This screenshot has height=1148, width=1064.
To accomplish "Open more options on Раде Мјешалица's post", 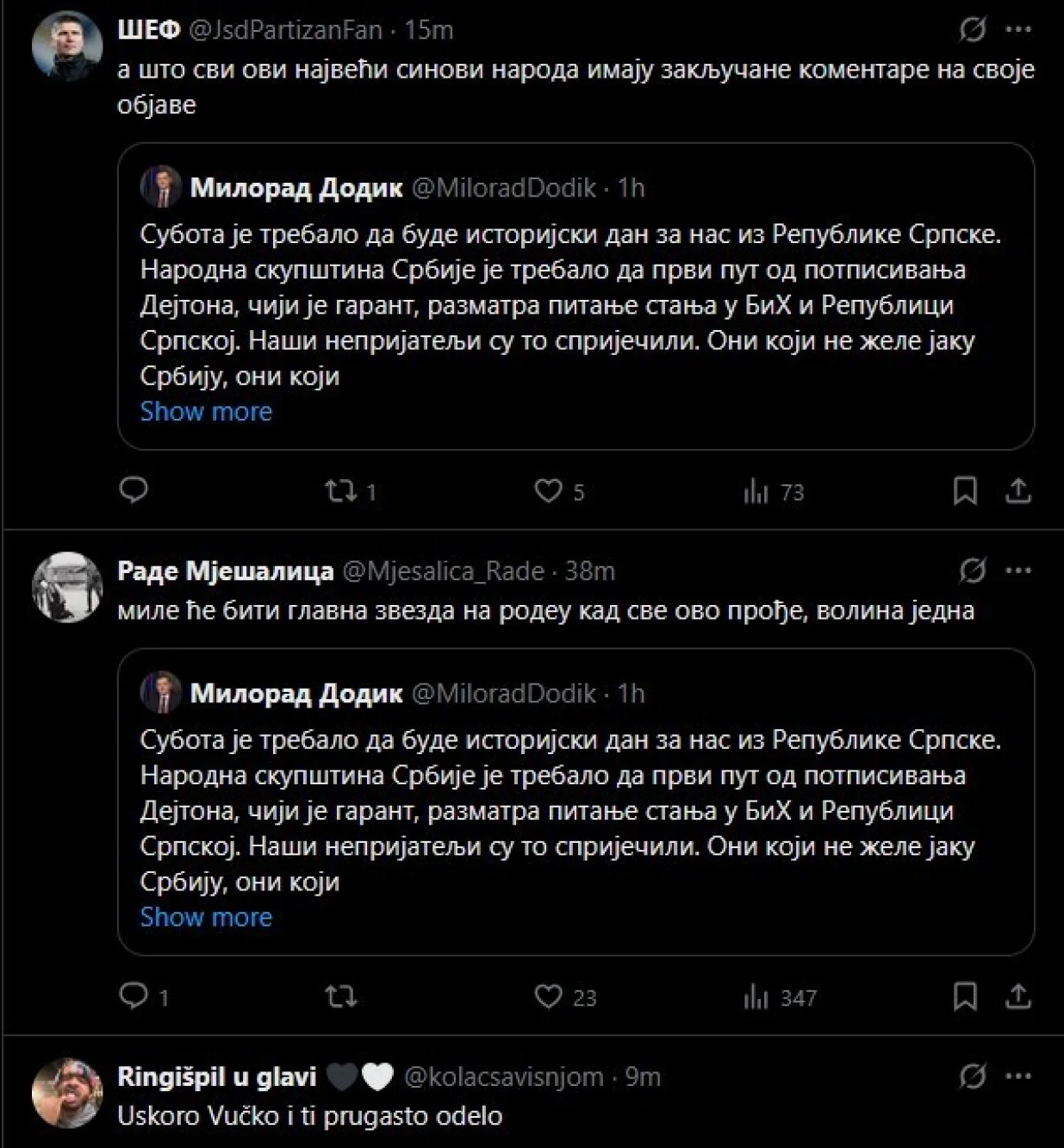I will tap(1018, 571).
